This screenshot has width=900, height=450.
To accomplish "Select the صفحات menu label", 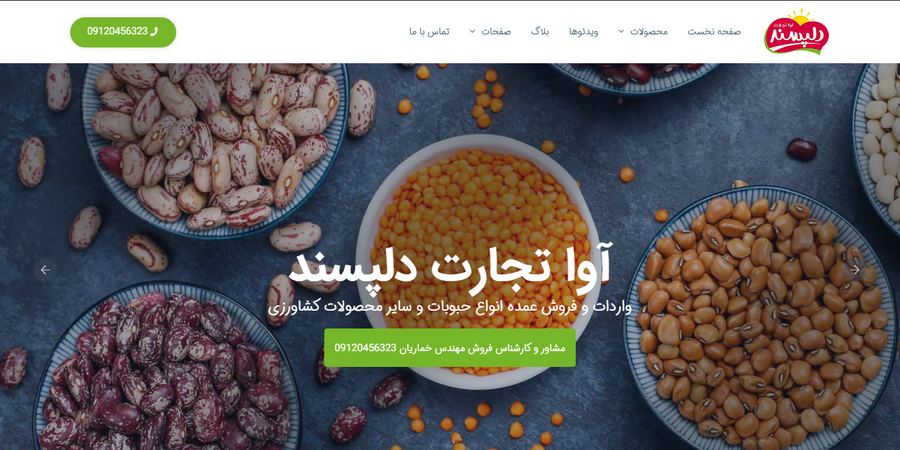I will pos(496,32).
